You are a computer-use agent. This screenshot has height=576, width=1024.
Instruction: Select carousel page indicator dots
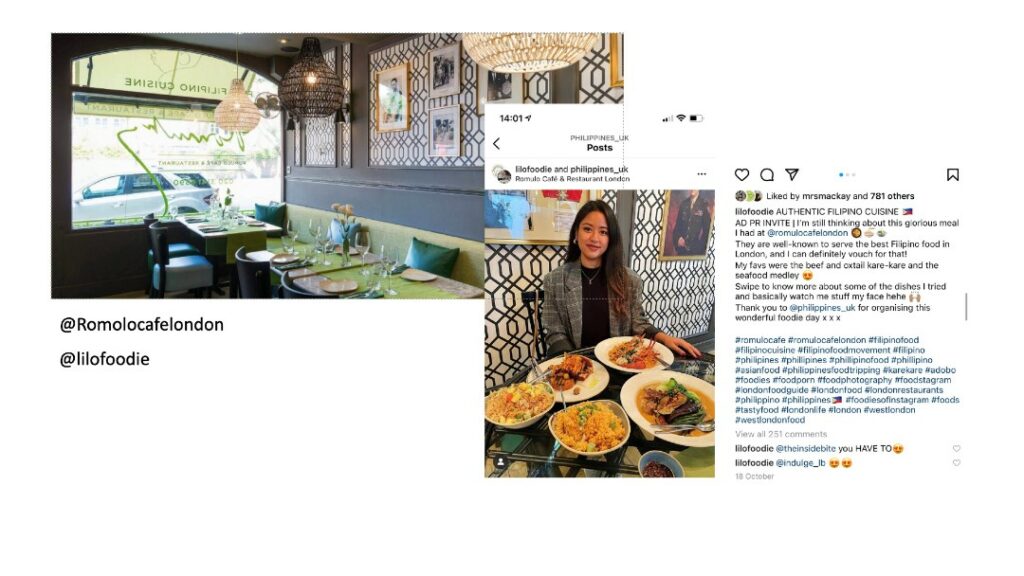pos(847,174)
